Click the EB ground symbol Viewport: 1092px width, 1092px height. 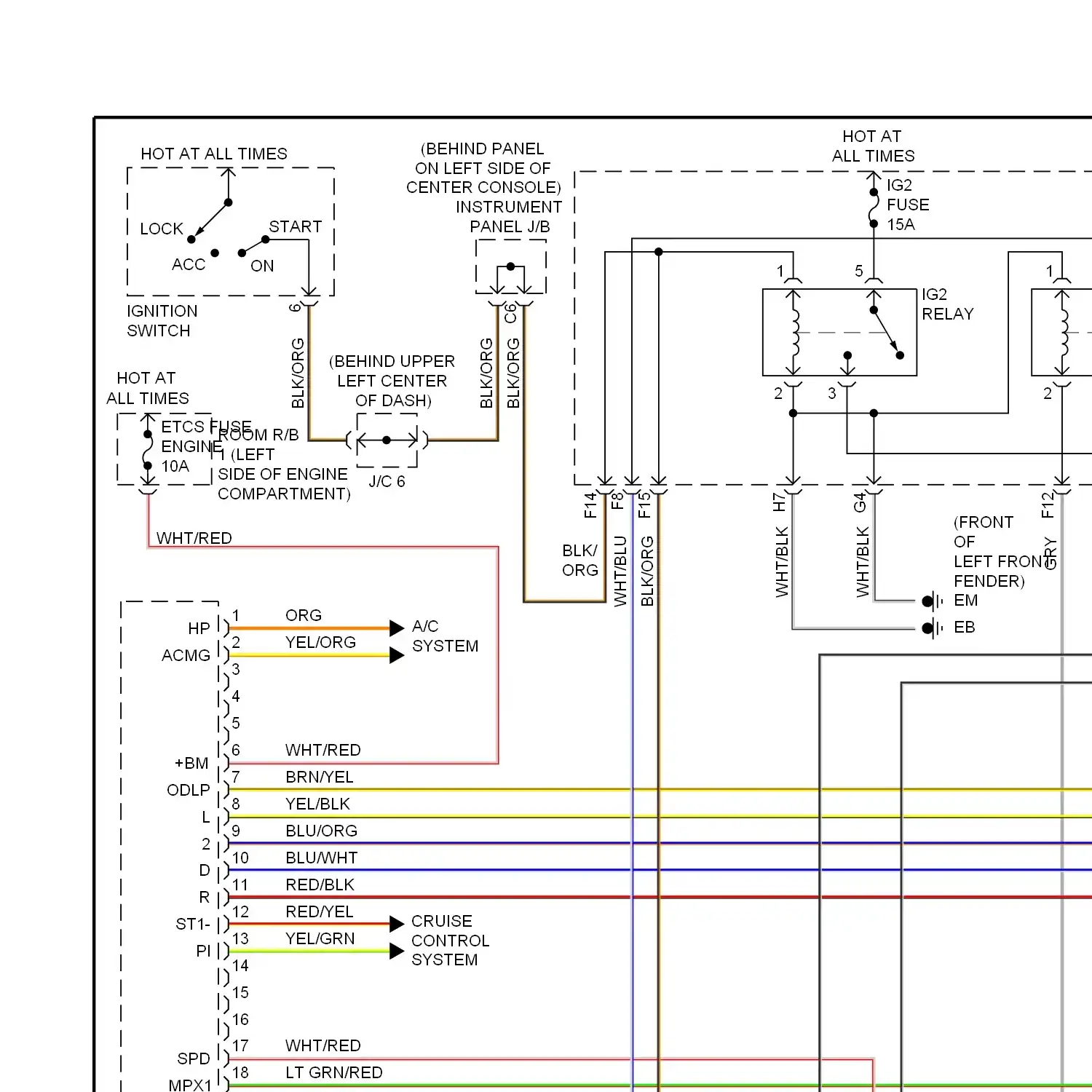point(932,628)
